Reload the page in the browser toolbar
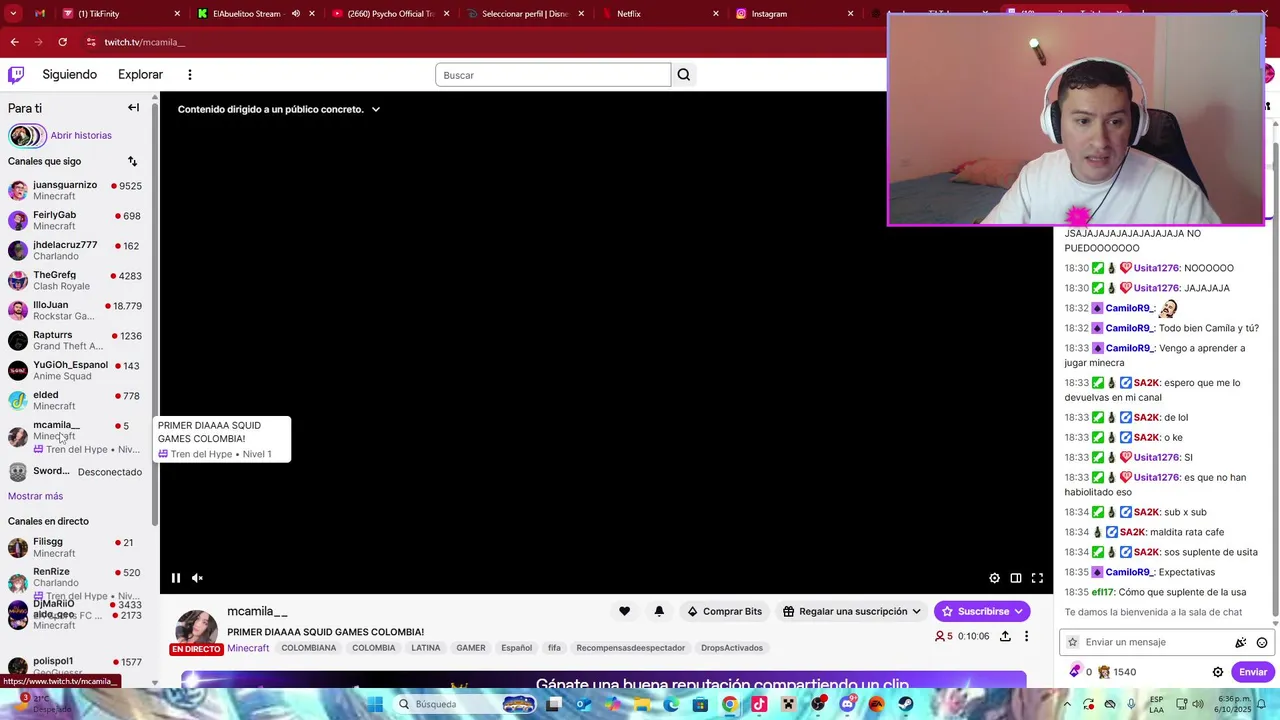The image size is (1280, 720). pyautogui.click(x=62, y=42)
